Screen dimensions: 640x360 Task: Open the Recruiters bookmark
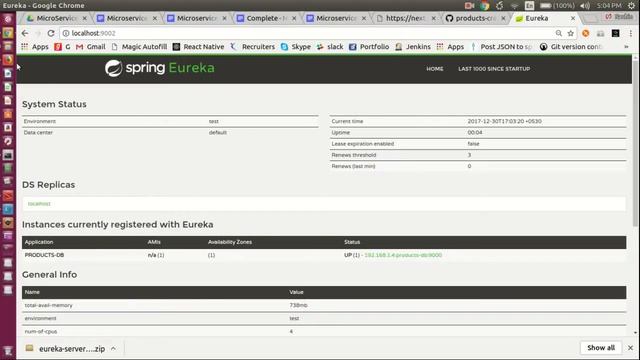pos(253,47)
